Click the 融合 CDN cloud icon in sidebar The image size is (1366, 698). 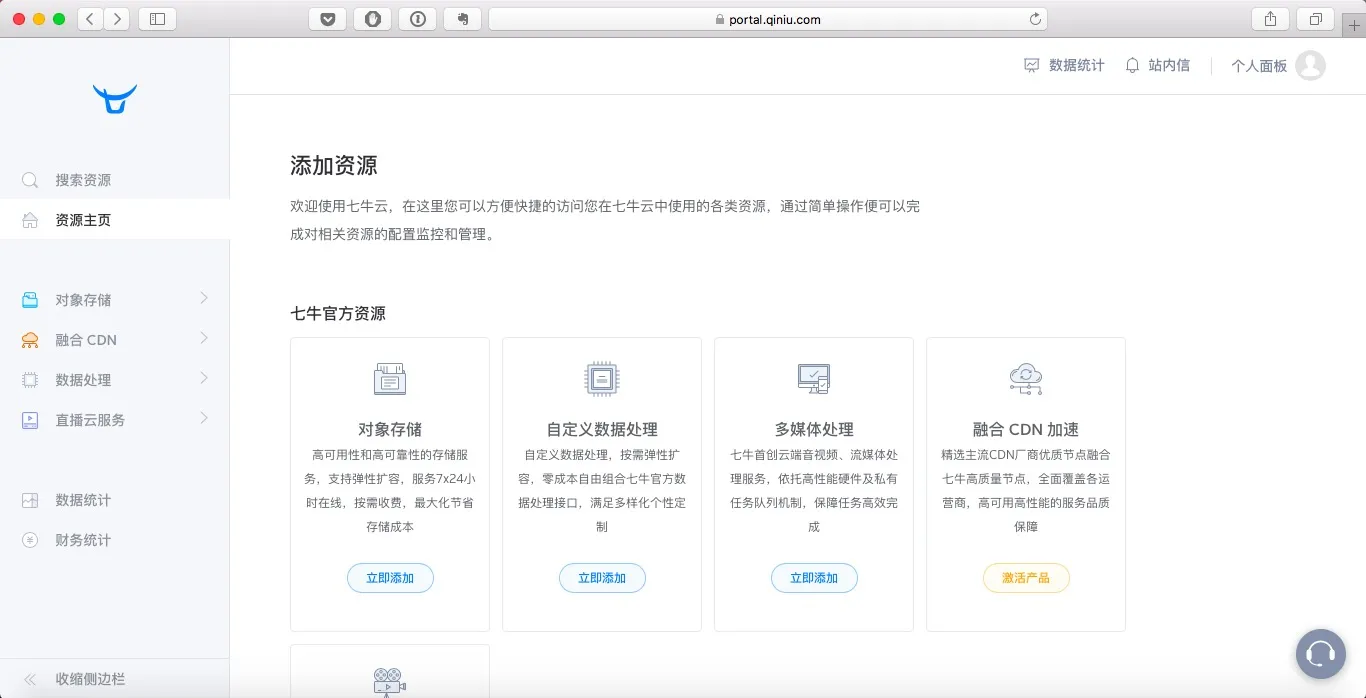coord(30,340)
